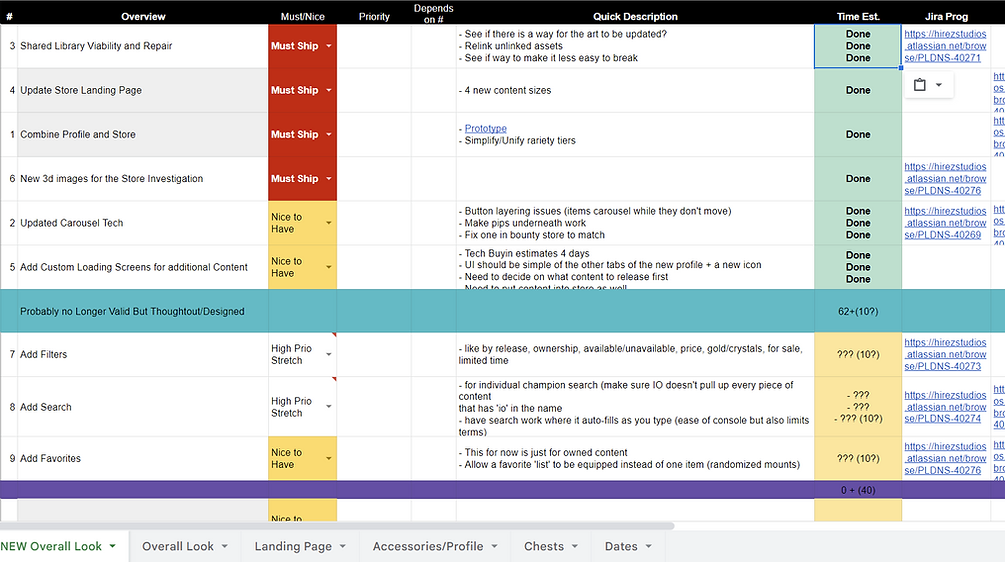Show comment marker on Add Filters Must/Nice cell
Viewport: 1005px width, 562px height.
(334, 335)
